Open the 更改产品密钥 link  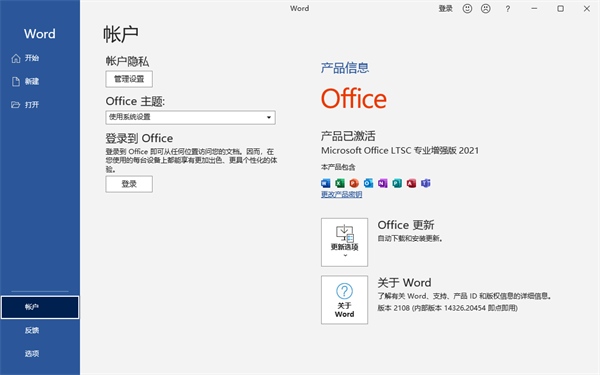click(x=341, y=195)
